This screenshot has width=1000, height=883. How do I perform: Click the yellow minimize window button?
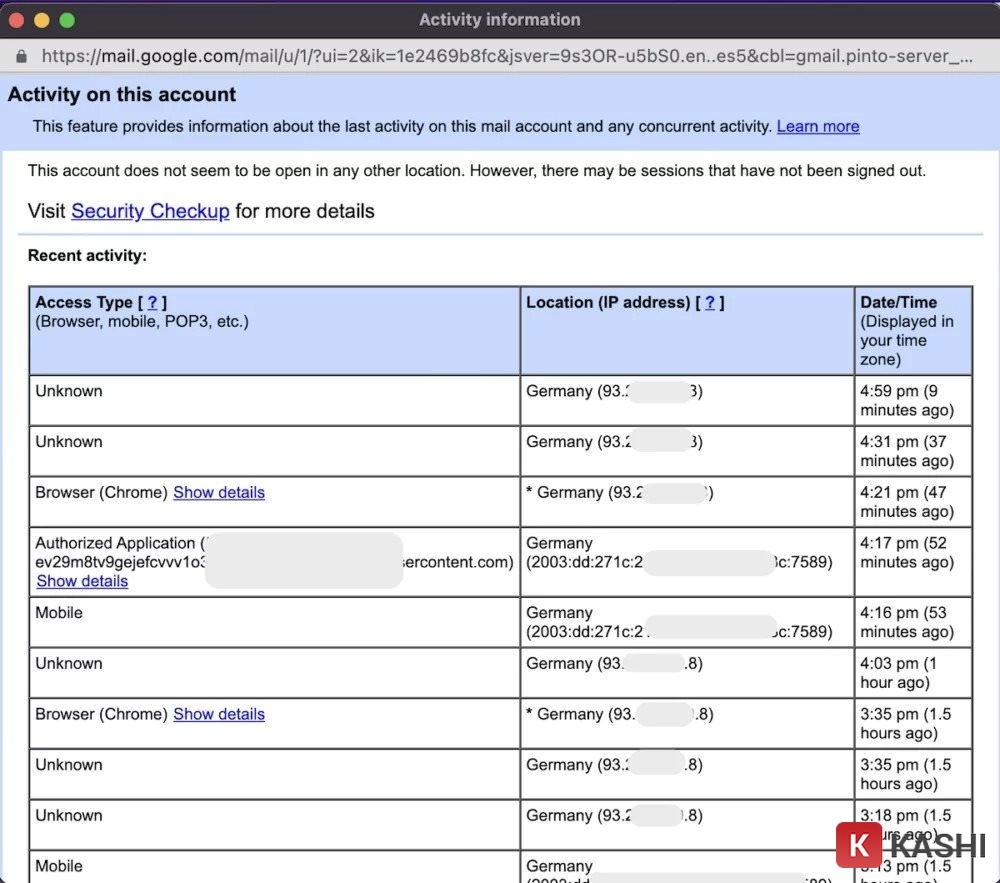(41, 20)
